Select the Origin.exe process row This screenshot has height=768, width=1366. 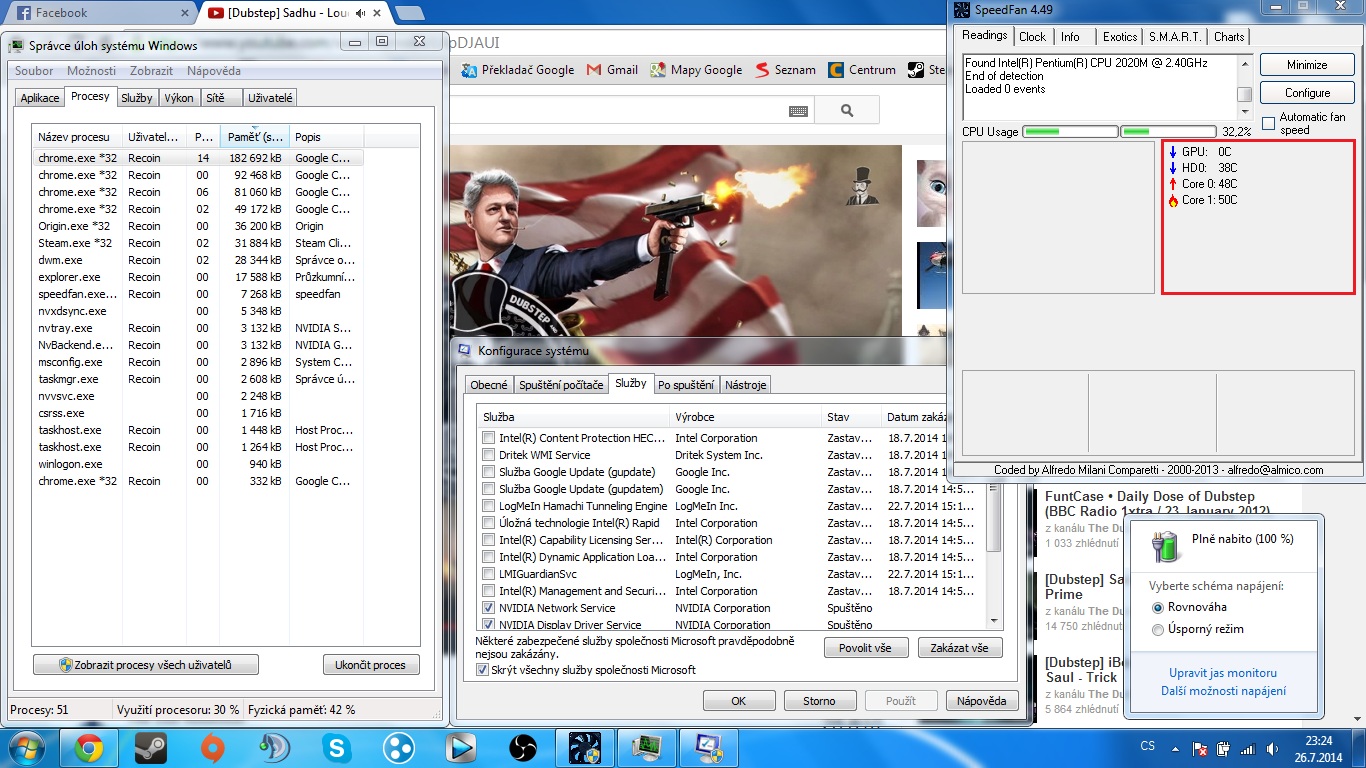pos(198,226)
